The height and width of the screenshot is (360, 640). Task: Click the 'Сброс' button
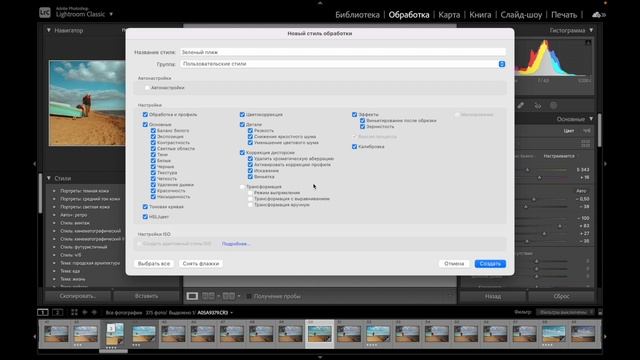561,296
